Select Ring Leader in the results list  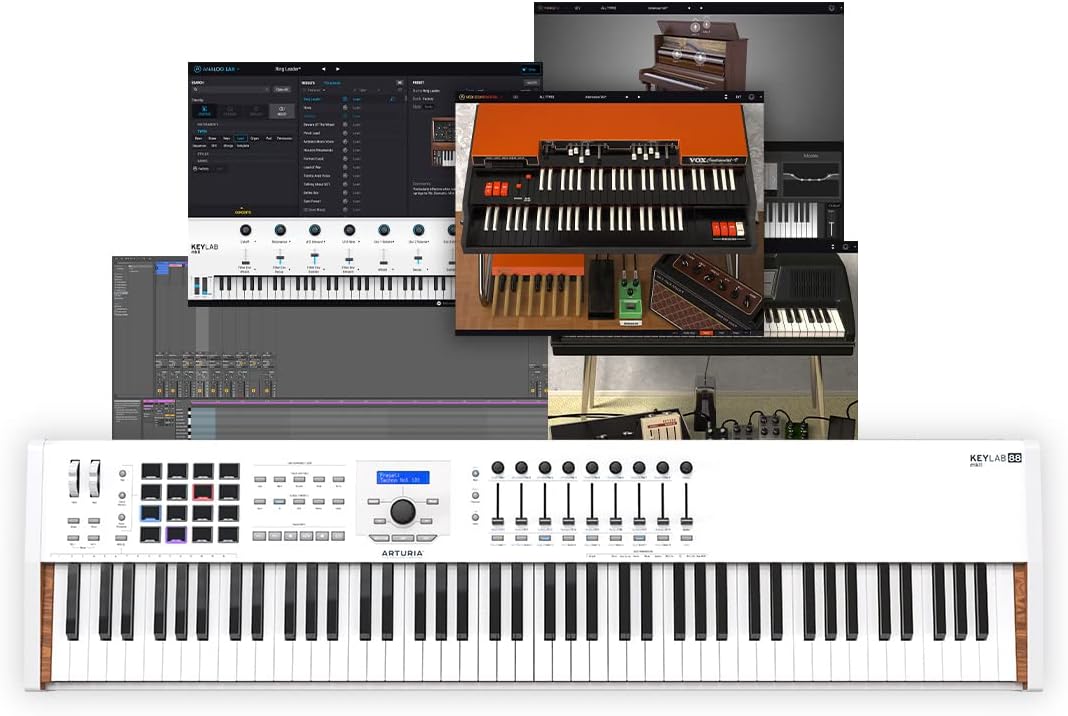pyautogui.click(x=312, y=99)
